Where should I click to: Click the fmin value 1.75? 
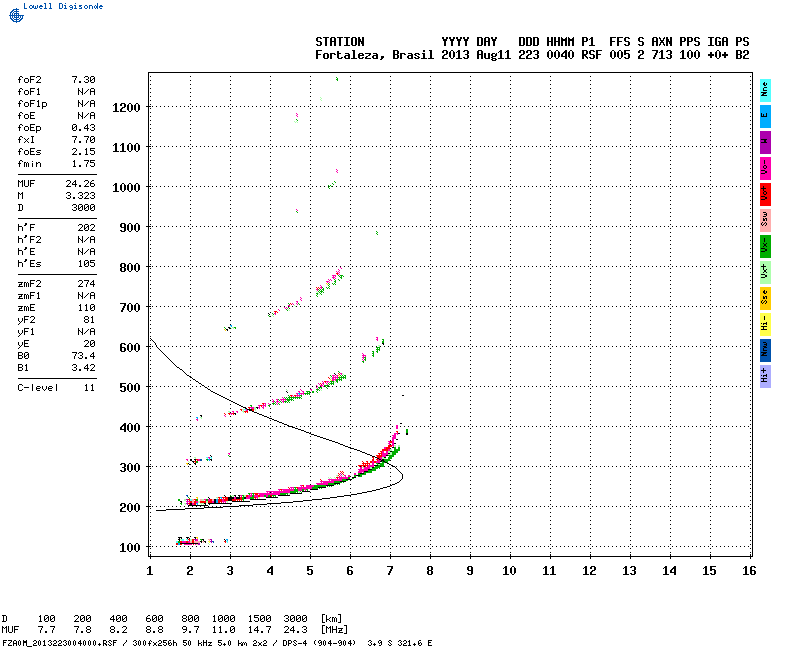click(x=83, y=164)
